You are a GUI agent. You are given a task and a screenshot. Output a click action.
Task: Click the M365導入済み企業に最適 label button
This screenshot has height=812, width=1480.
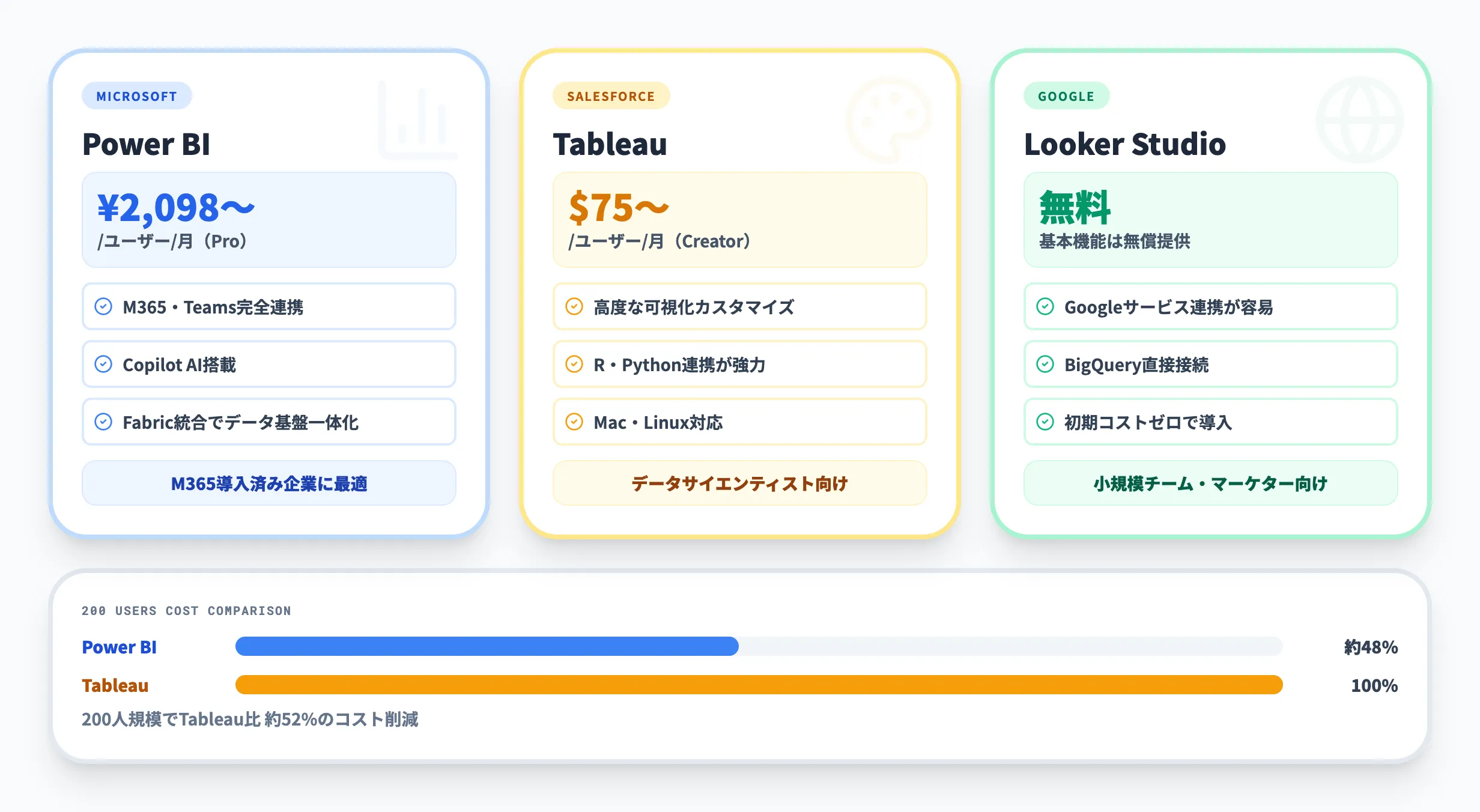click(x=269, y=483)
